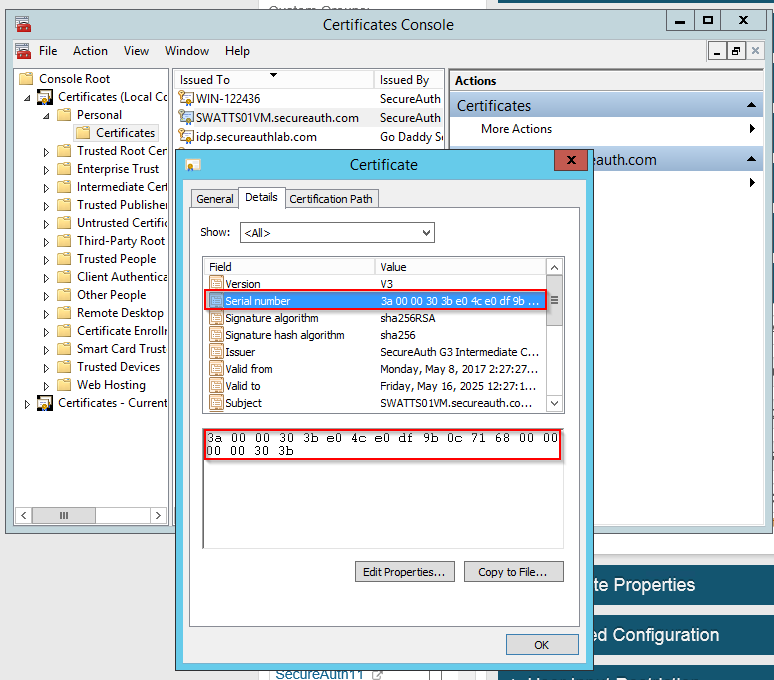Click the Signature hash algorithm field icon

[216, 335]
